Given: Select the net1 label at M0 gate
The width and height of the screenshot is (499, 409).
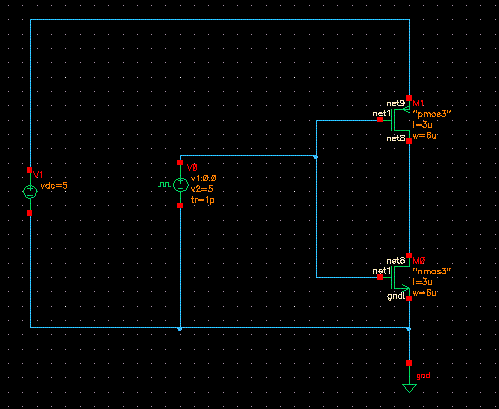Looking at the screenshot, I should [x=381, y=271].
